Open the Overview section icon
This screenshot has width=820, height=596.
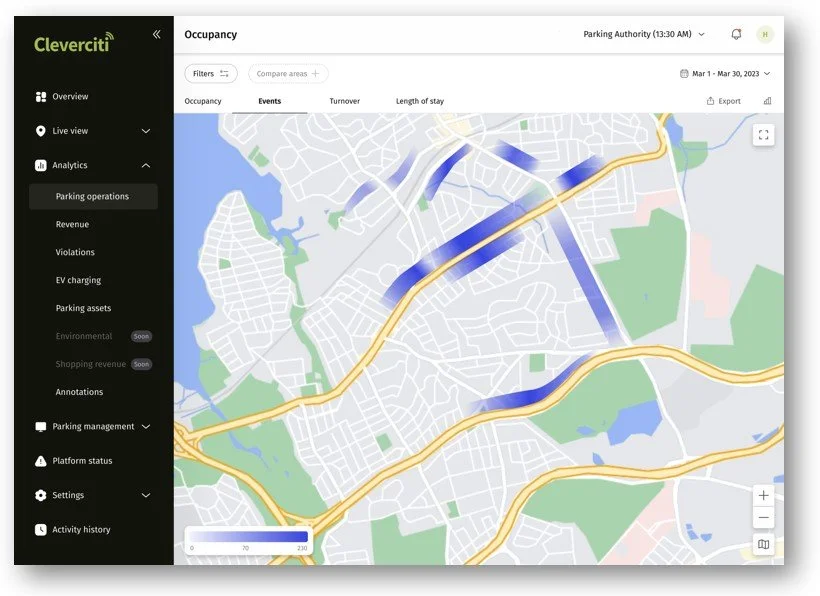tap(39, 96)
